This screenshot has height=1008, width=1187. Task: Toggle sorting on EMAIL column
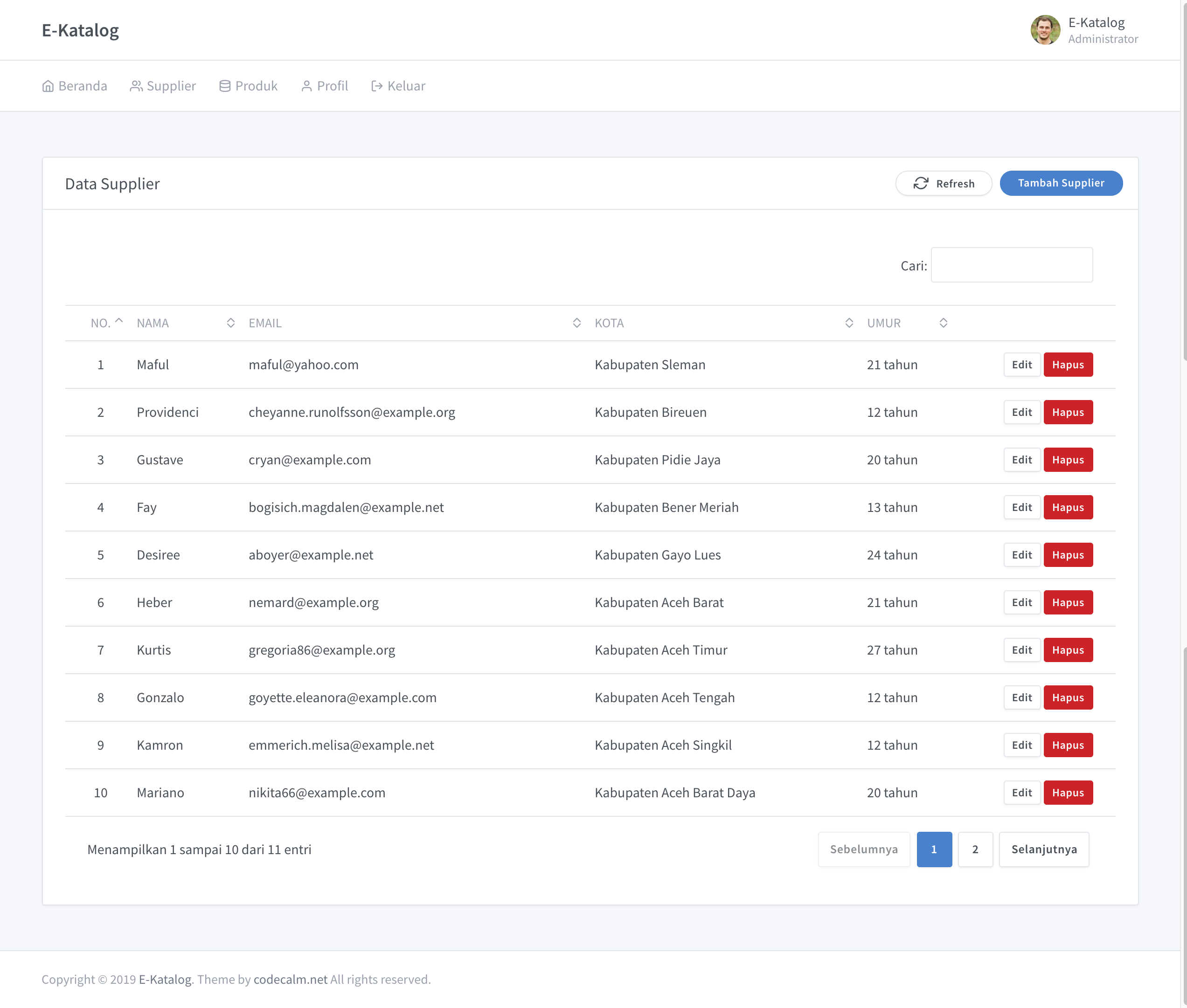point(576,323)
